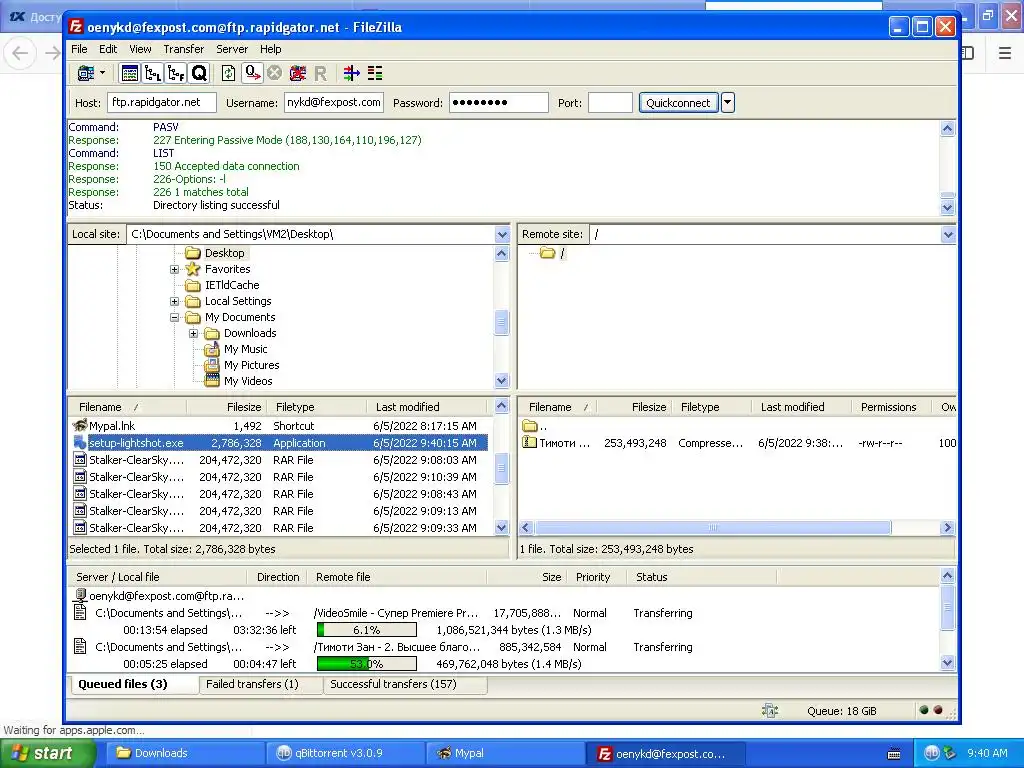1024x768 pixels.
Task: Select the My Music folder
Action: point(245,349)
